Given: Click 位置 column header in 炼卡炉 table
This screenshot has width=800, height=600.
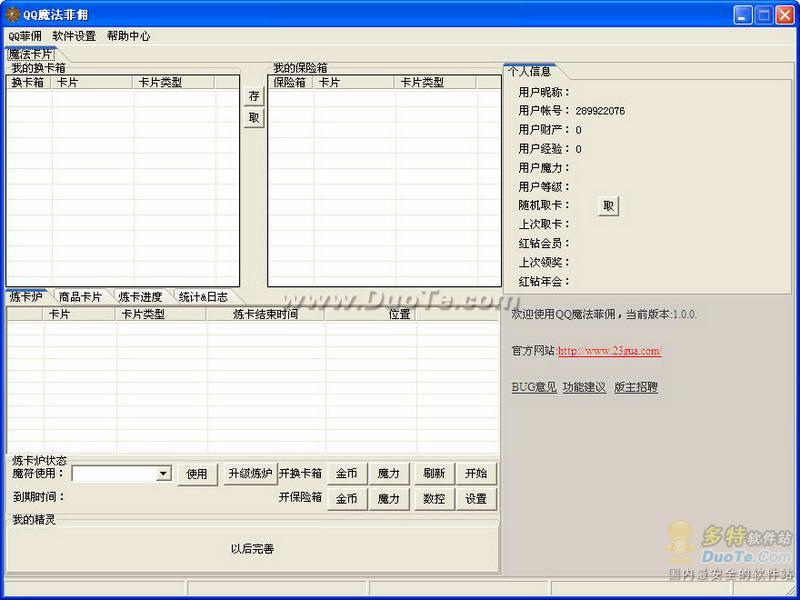Looking at the screenshot, I should (371, 314).
